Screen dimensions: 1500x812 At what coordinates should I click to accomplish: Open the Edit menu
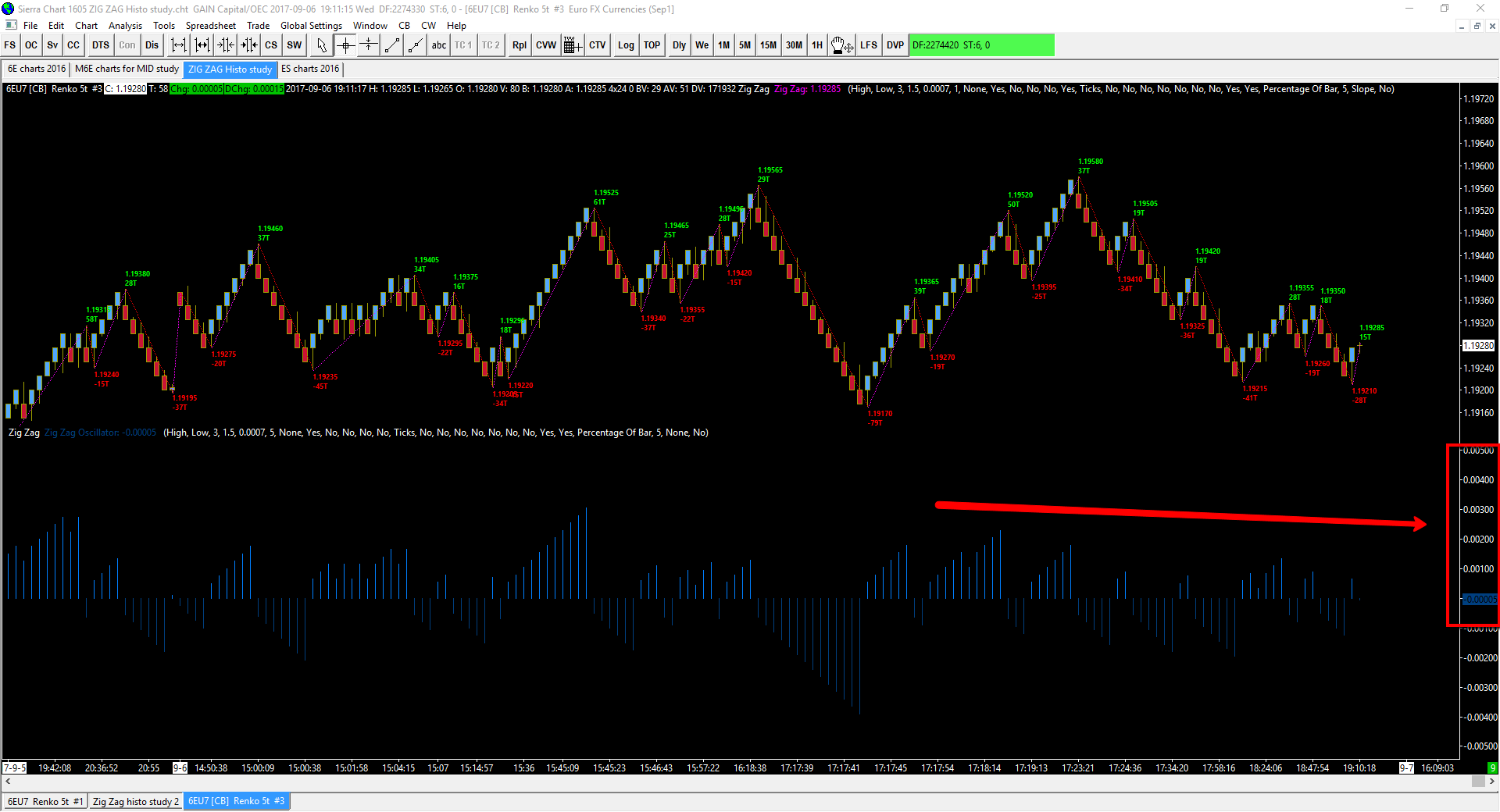click(56, 26)
